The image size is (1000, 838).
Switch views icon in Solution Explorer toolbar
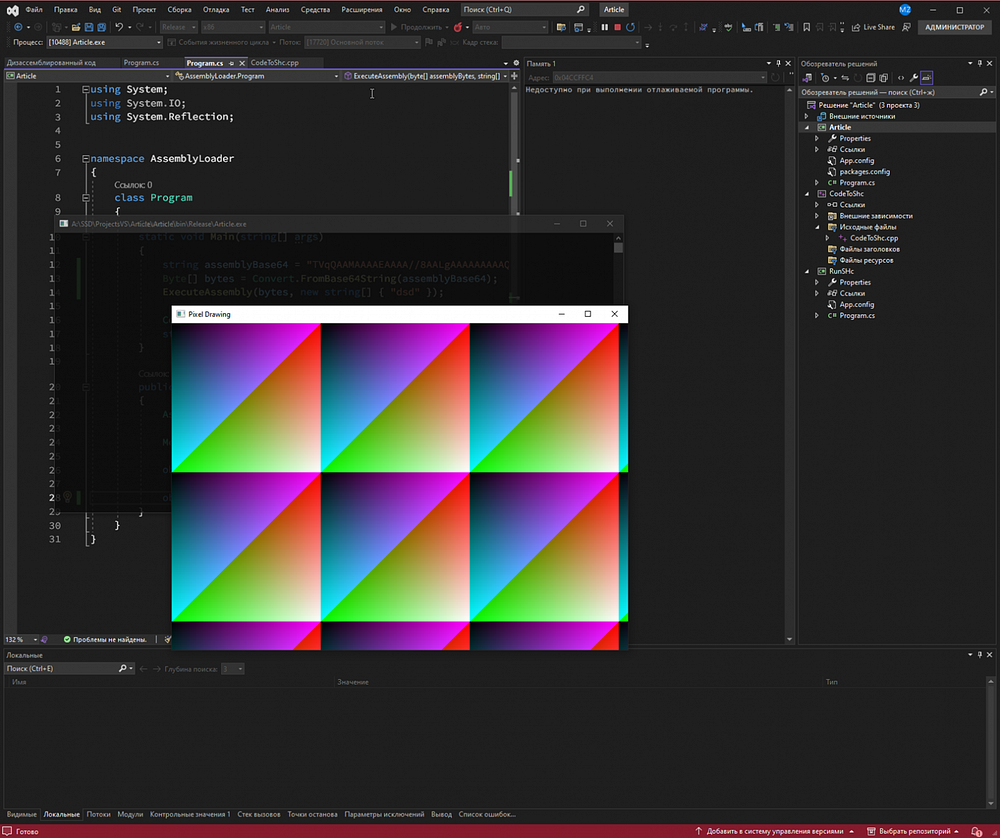click(x=807, y=78)
